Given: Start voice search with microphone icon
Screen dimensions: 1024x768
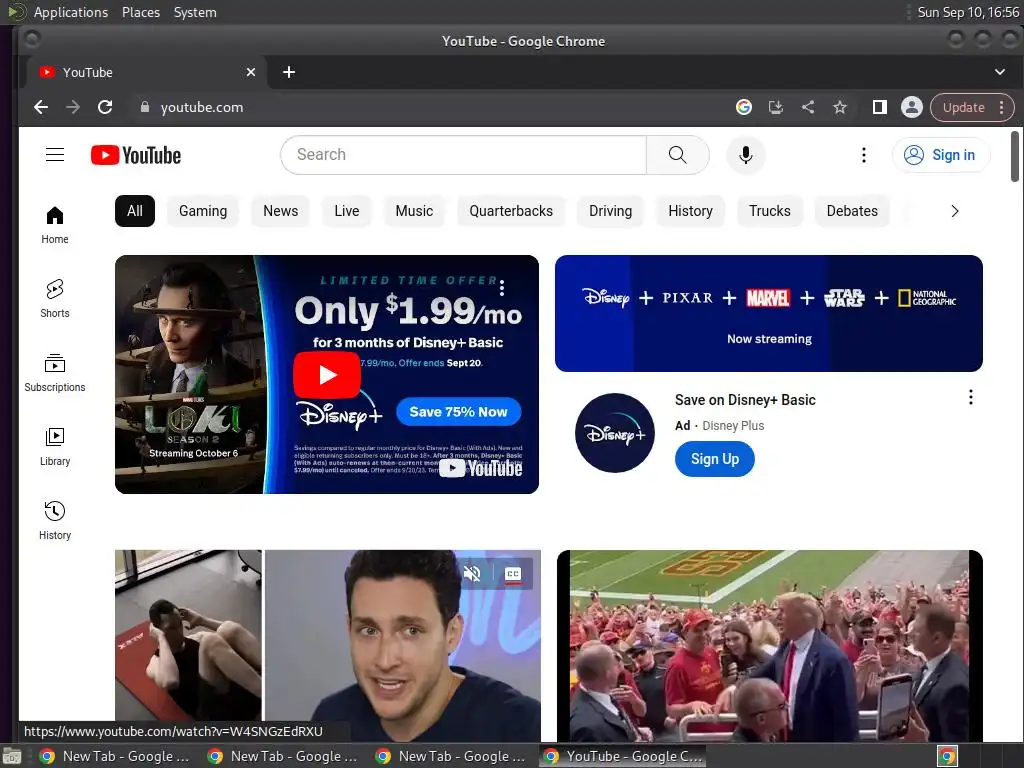Looking at the screenshot, I should tap(745, 155).
